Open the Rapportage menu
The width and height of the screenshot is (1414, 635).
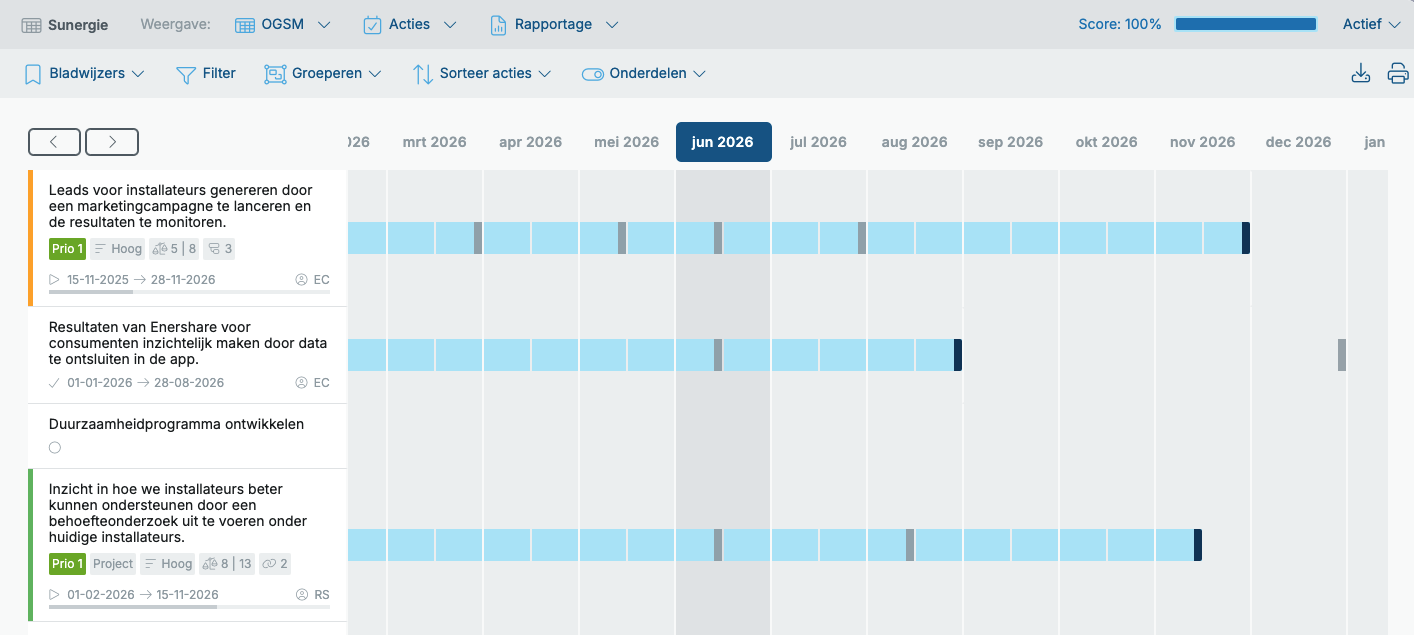(x=554, y=24)
